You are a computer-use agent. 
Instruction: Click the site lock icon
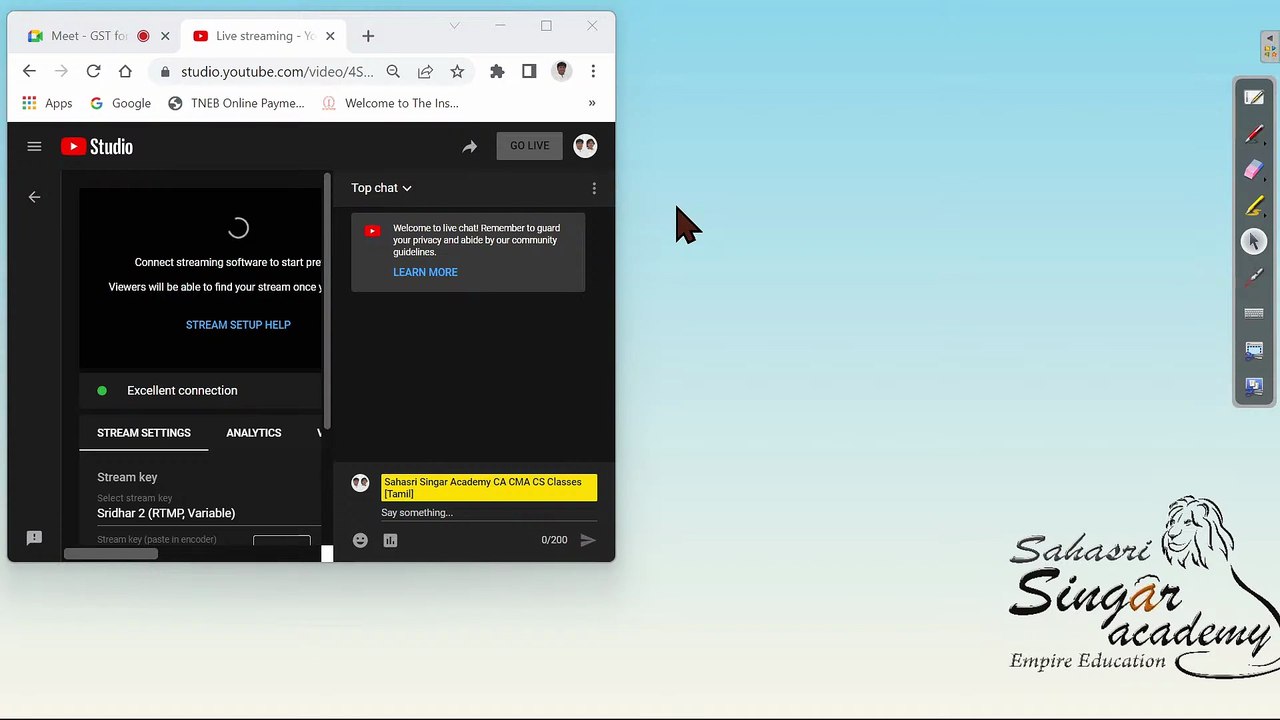pyautogui.click(x=165, y=72)
